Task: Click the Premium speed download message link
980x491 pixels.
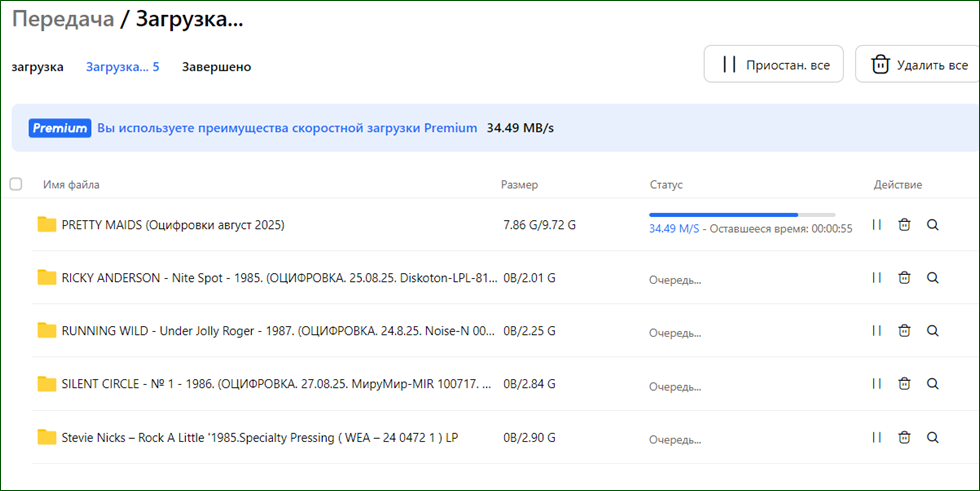Action: [287, 128]
